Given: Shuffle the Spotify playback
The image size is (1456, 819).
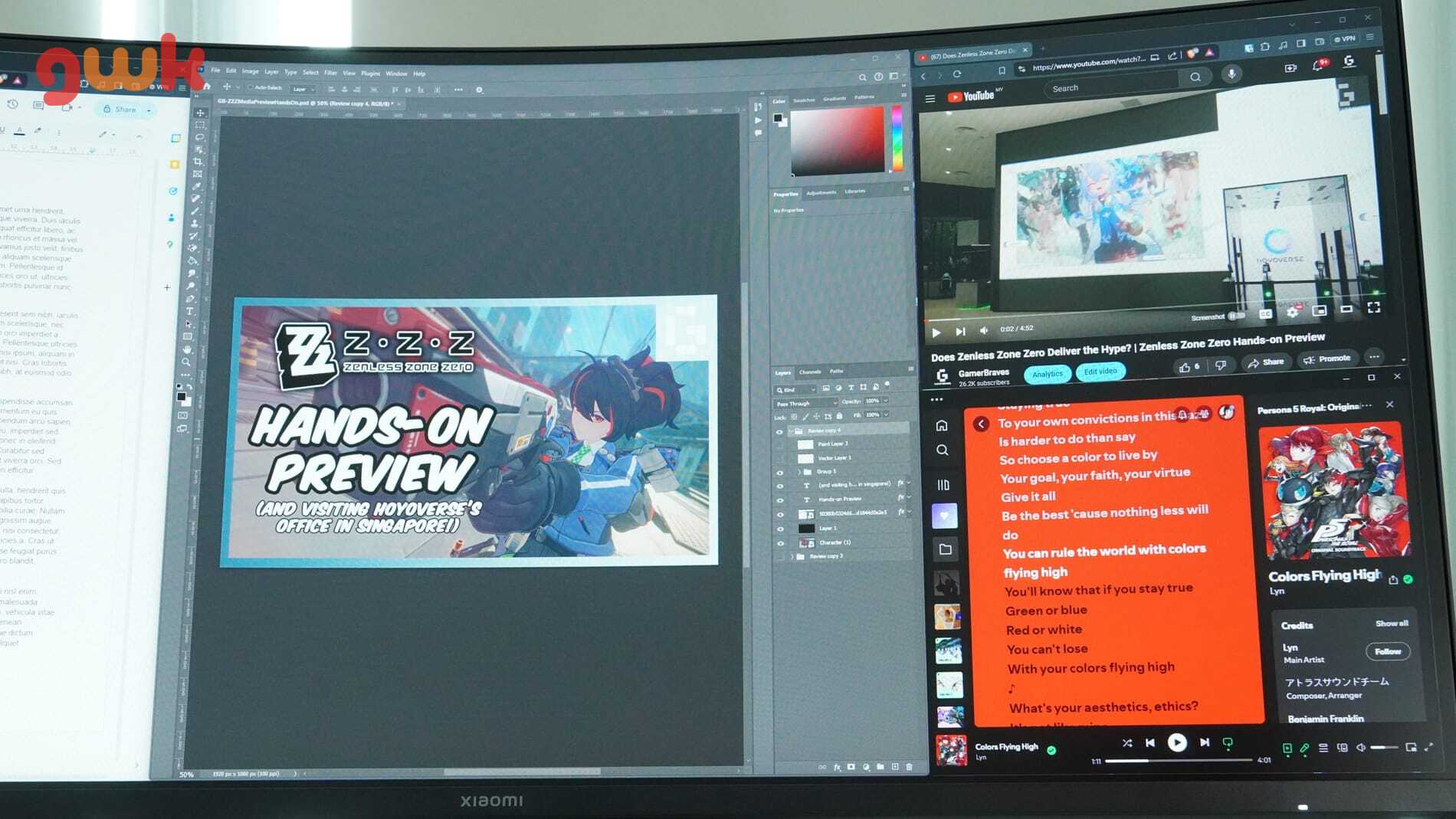Looking at the screenshot, I should (1126, 742).
